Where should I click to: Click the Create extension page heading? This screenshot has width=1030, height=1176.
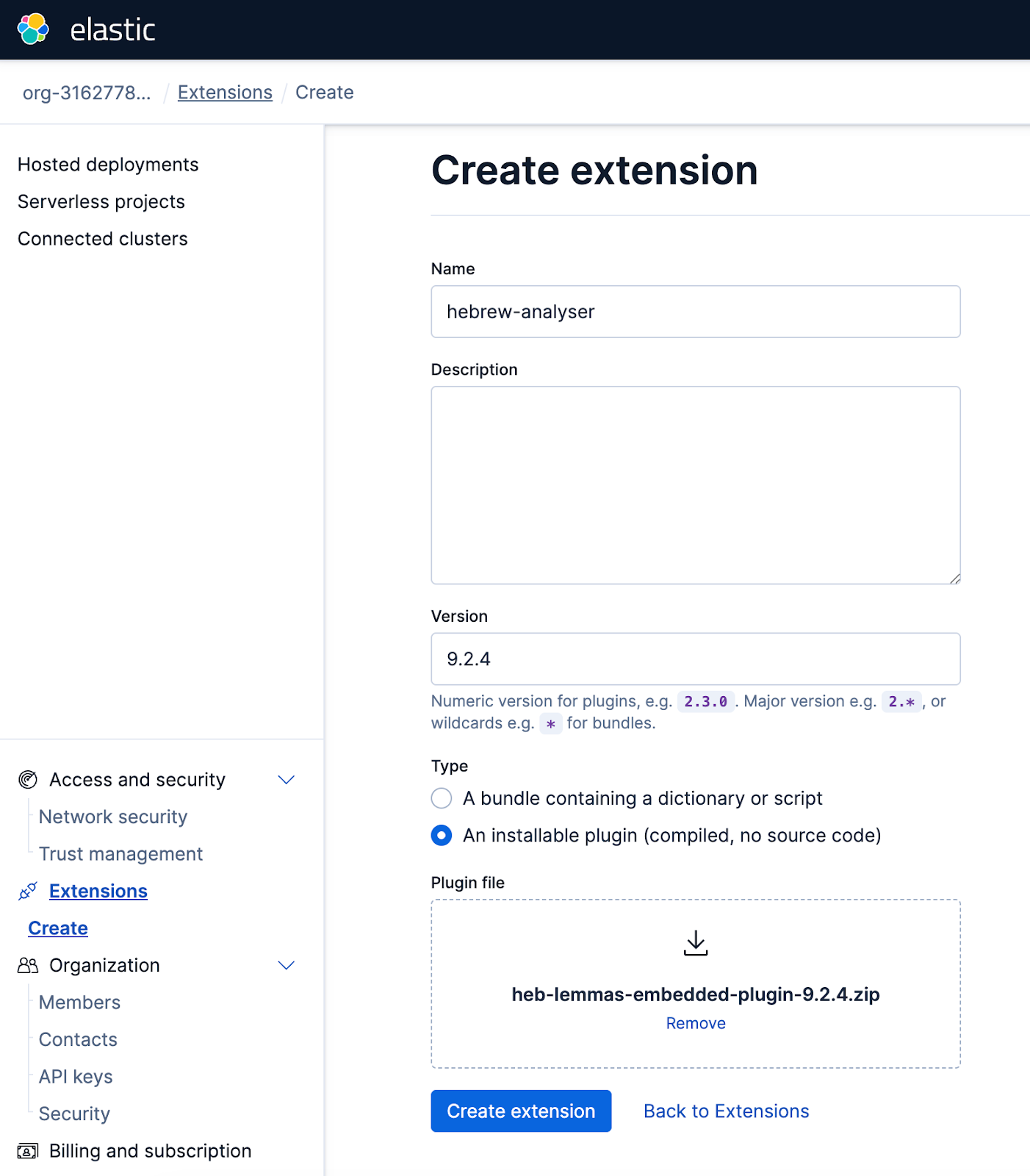[x=594, y=171]
